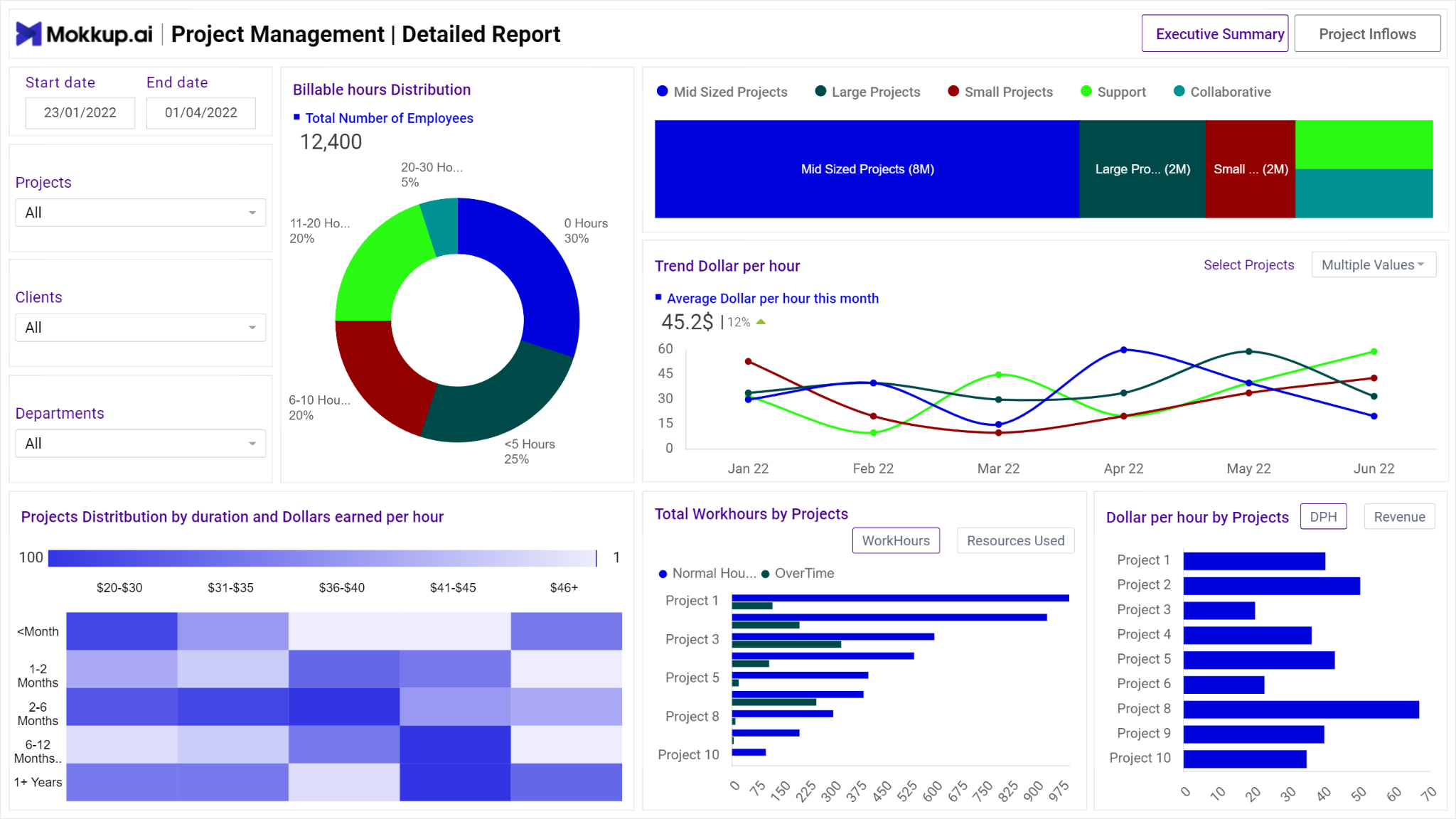Viewport: 1456px width, 819px height.
Task: Click the heatmap color scale gradient bar
Action: click(x=323, y=558)
